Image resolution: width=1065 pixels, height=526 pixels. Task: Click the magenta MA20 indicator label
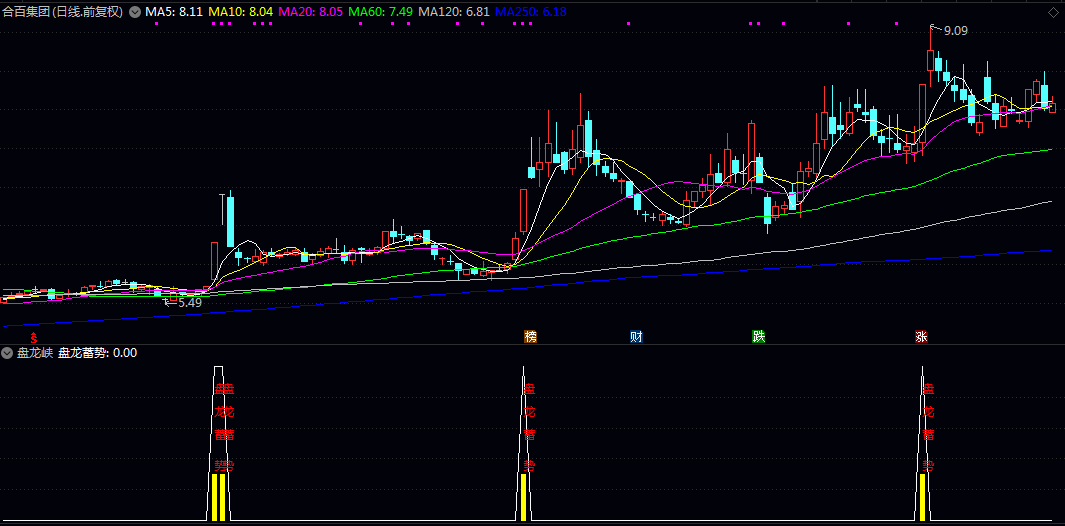pyautogui.click(x=310, y=12)
